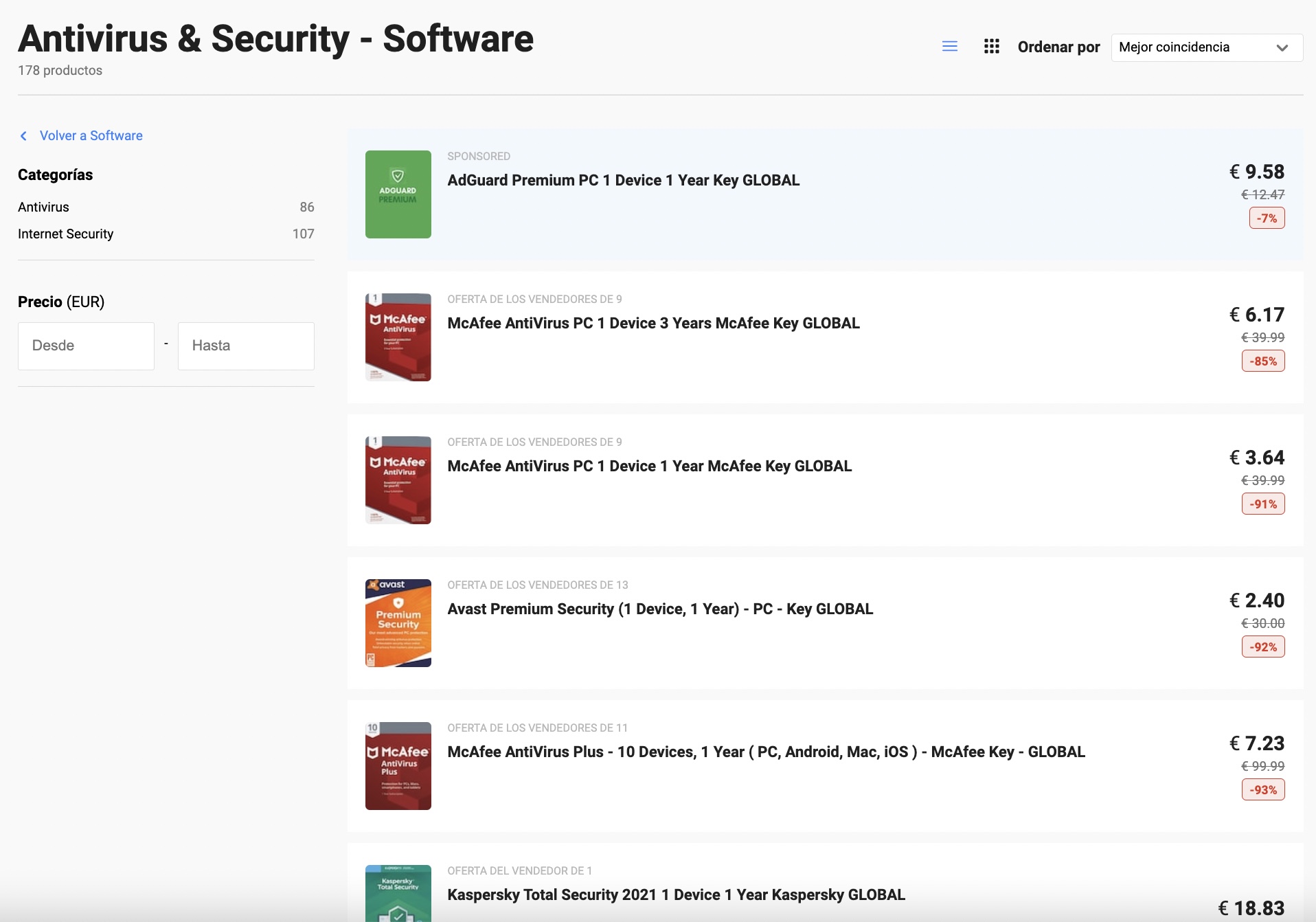Open Kaspersky Total Security 2021 title
The width and height of the screenshot is (1316, 922).
coord(677,895)
